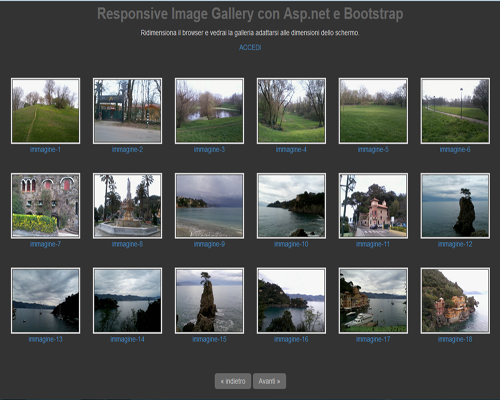500x400 pixels.
Task: Open the immagine-9 beach thumbnail
Action: point(209,206)
